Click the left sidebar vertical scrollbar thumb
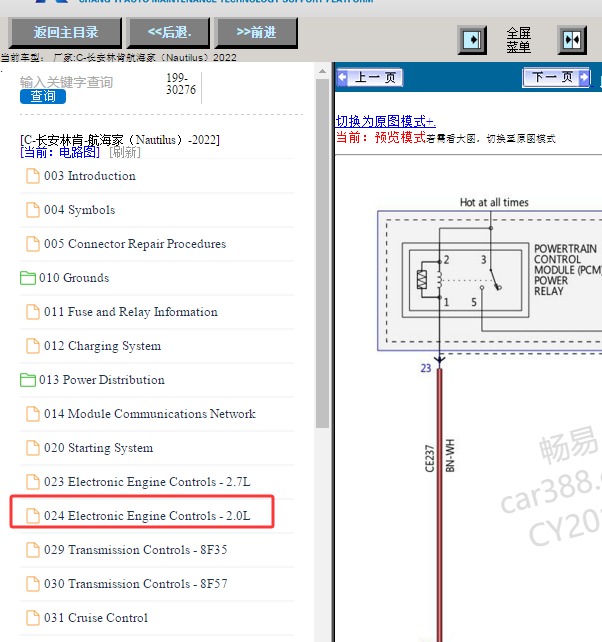602x642 pixels. point(322,254)
